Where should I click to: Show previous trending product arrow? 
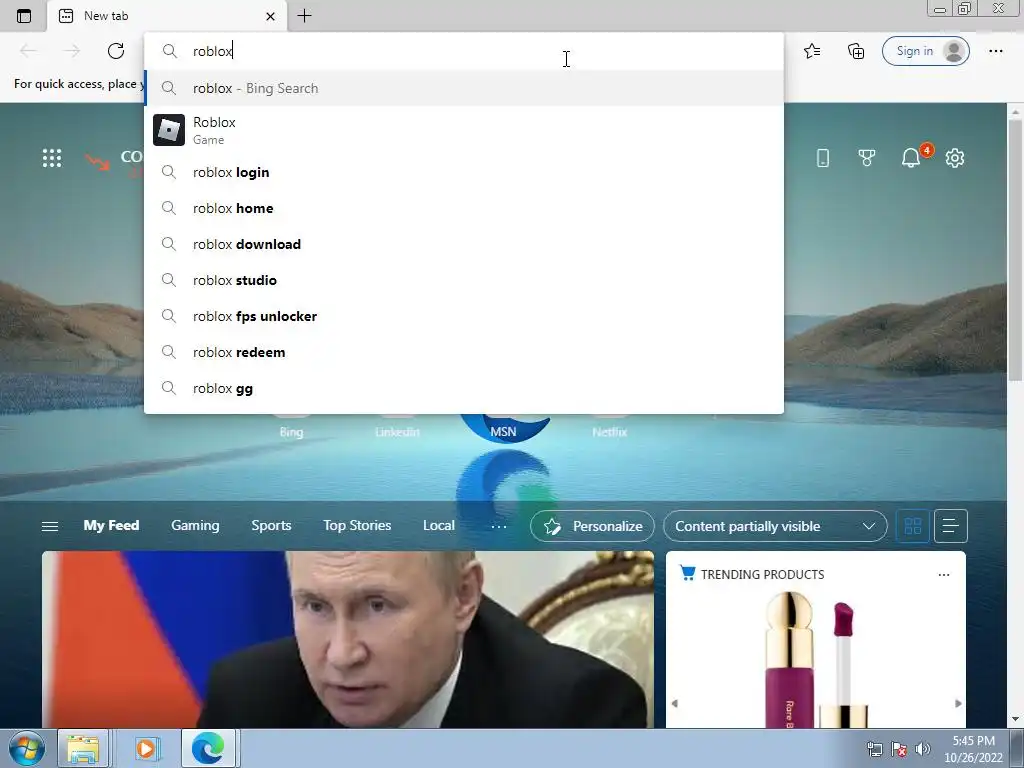click(675, 703)
